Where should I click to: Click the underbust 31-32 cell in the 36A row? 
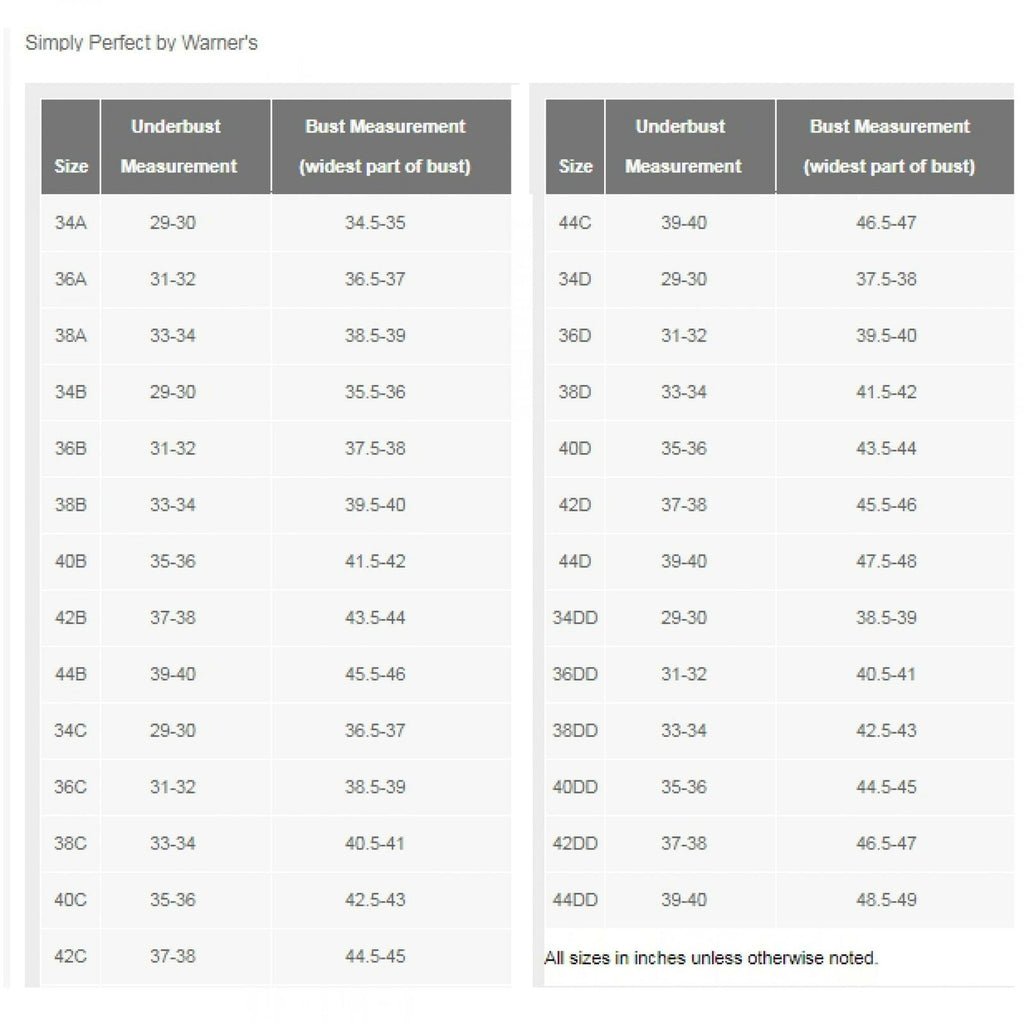[173, 279]
